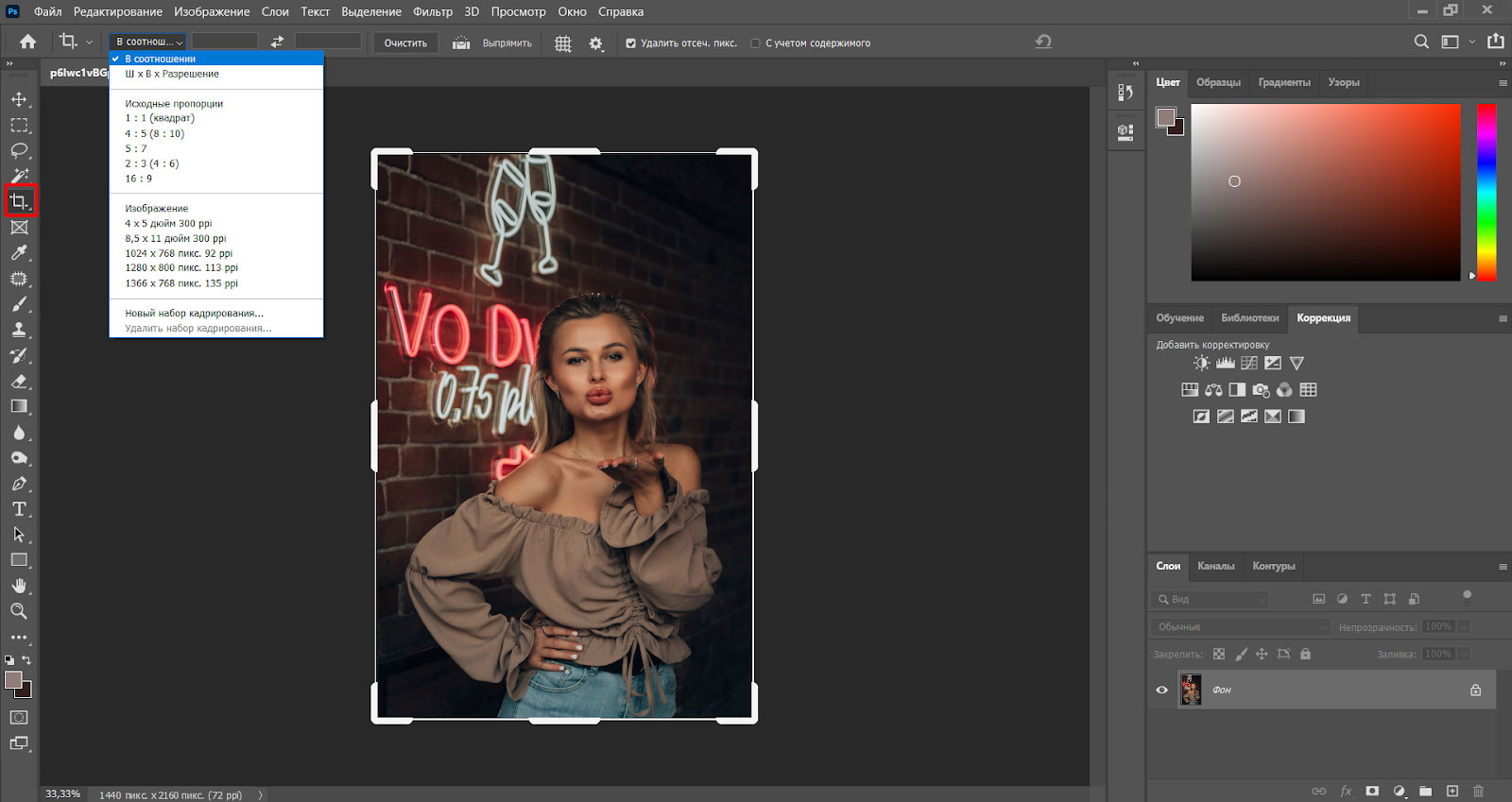Select the Clone Stamp tool
This screenshot has height=802, width=1512.
[19, 330]
